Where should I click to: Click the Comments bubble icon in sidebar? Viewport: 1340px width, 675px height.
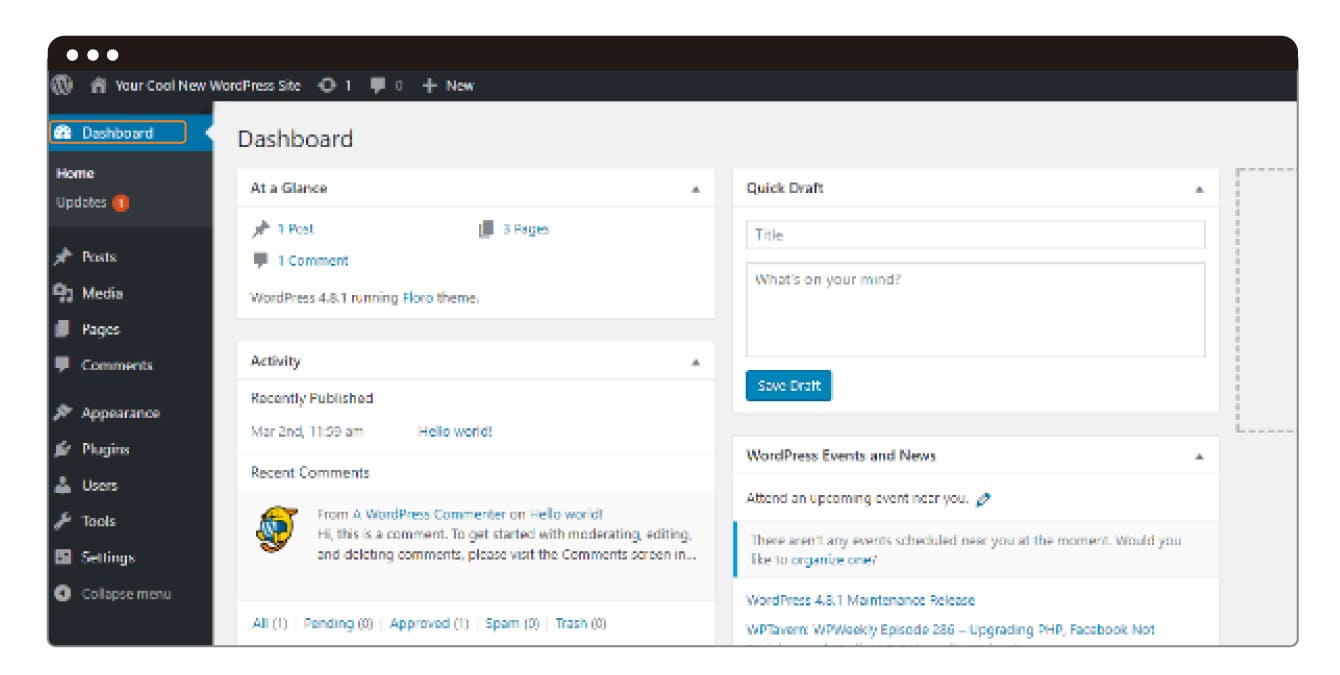pyautogui.click(x=62, y=365)
